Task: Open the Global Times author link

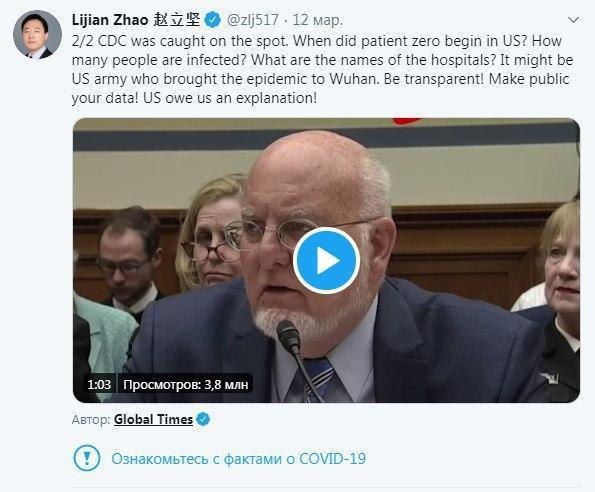Action: tap(153, 419)
